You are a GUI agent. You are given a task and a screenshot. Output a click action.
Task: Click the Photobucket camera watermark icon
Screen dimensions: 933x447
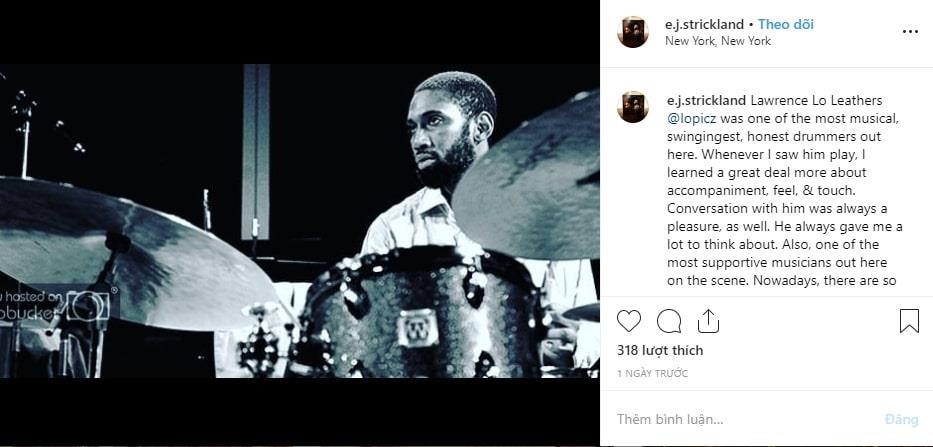pos(87,305)
